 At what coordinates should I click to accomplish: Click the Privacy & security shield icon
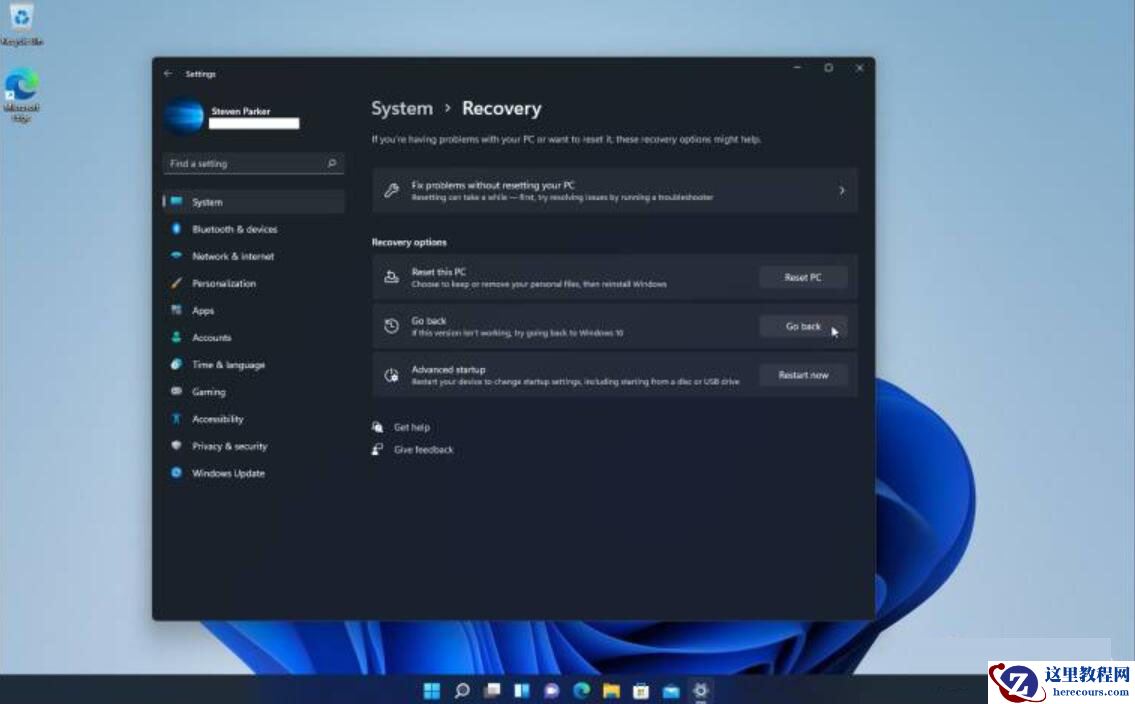176,446
